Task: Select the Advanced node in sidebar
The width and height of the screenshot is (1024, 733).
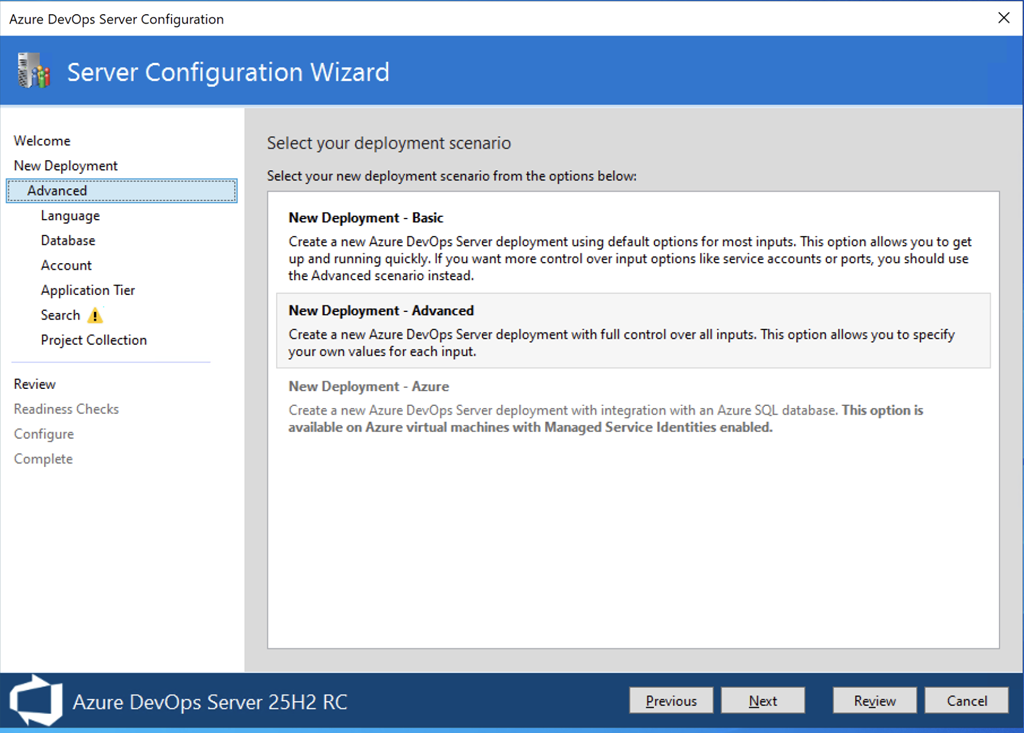Action: [x=57, y=191]
